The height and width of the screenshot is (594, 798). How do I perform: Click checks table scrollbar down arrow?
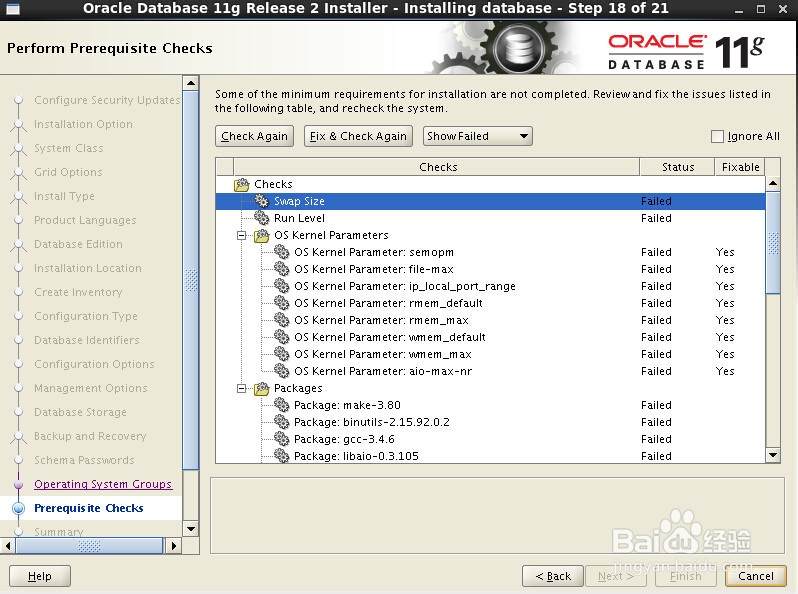tap(773, 455)
